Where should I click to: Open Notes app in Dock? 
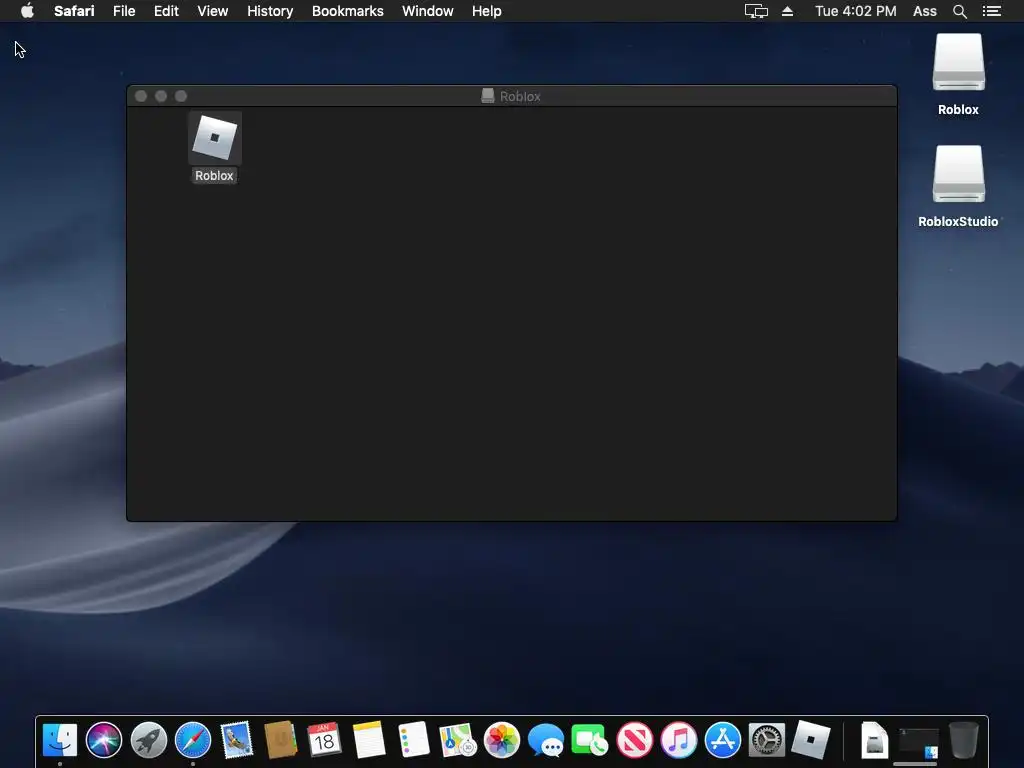click(369, 740)
